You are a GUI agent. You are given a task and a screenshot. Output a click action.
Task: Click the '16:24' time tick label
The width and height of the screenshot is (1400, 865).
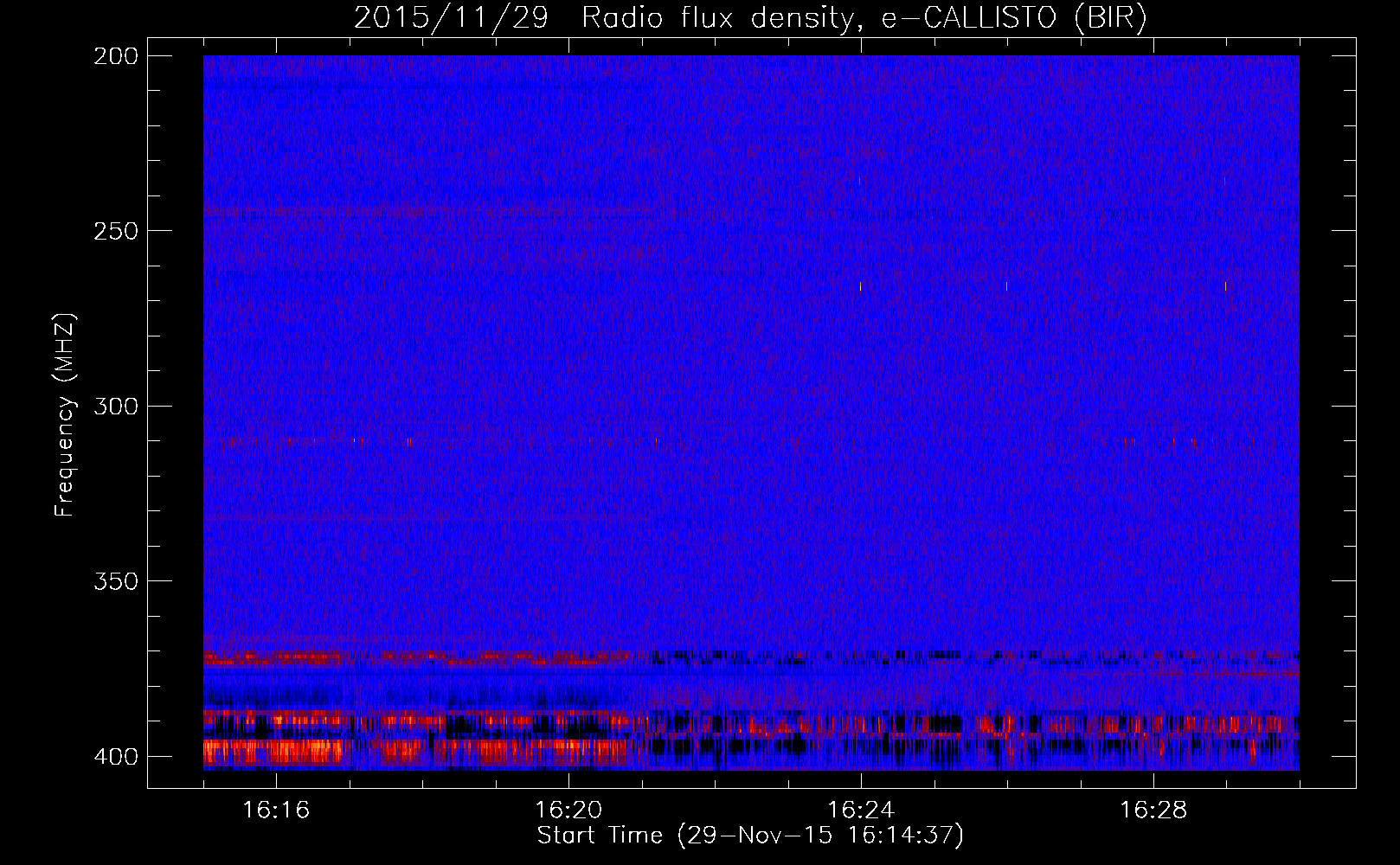pos(861,811)
